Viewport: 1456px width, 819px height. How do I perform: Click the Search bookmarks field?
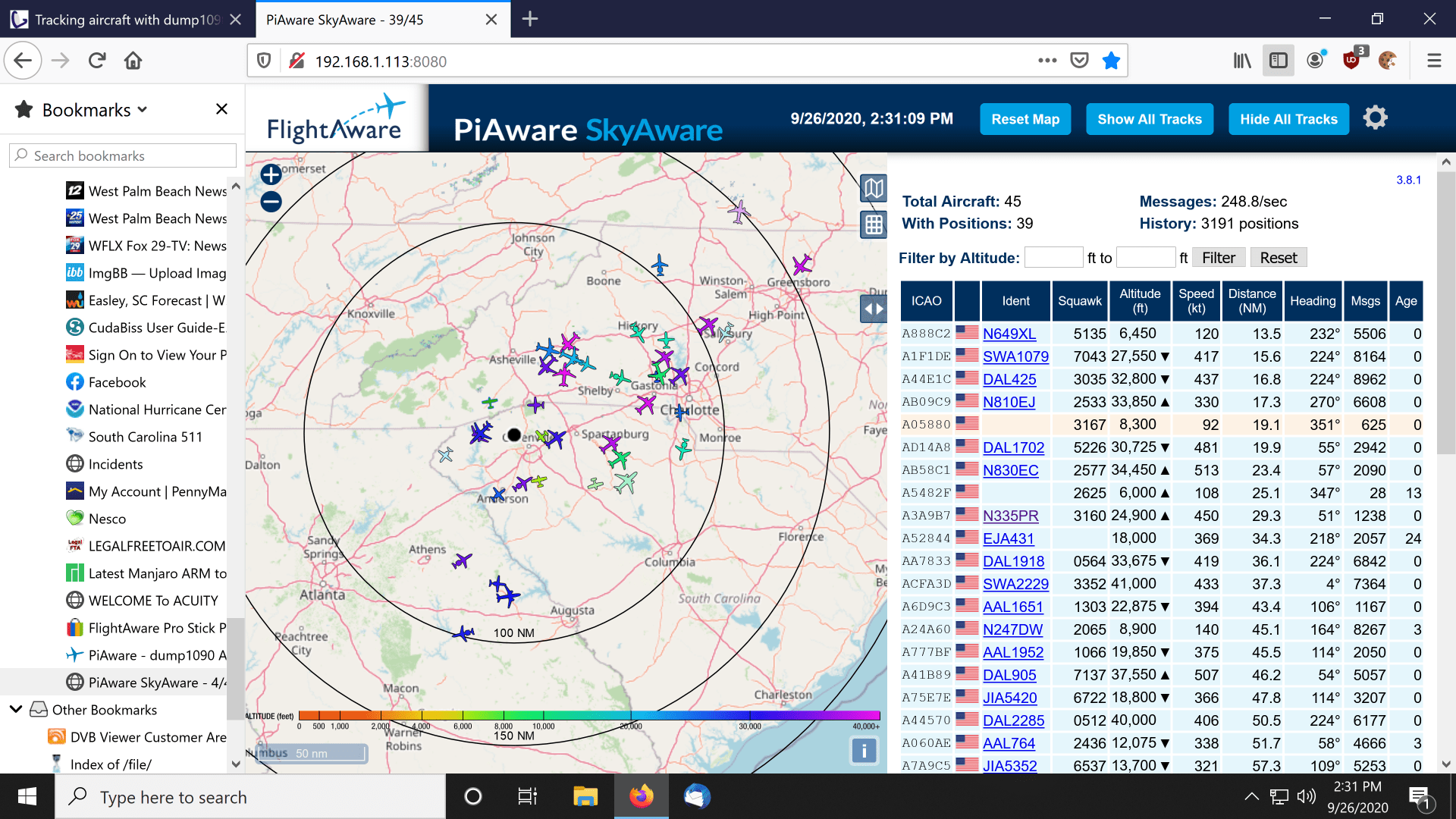(123, 155)
